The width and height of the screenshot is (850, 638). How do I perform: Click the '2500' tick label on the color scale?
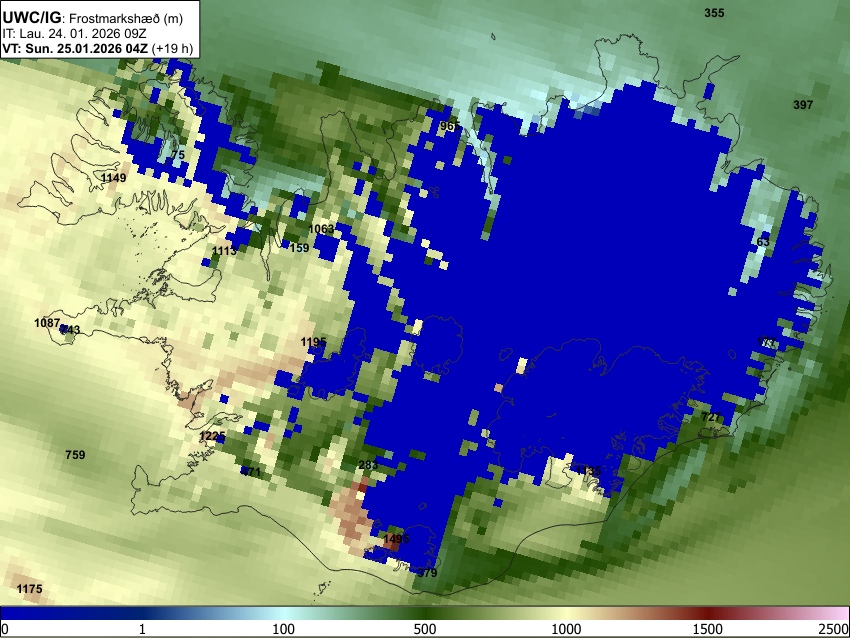(834, 629)
